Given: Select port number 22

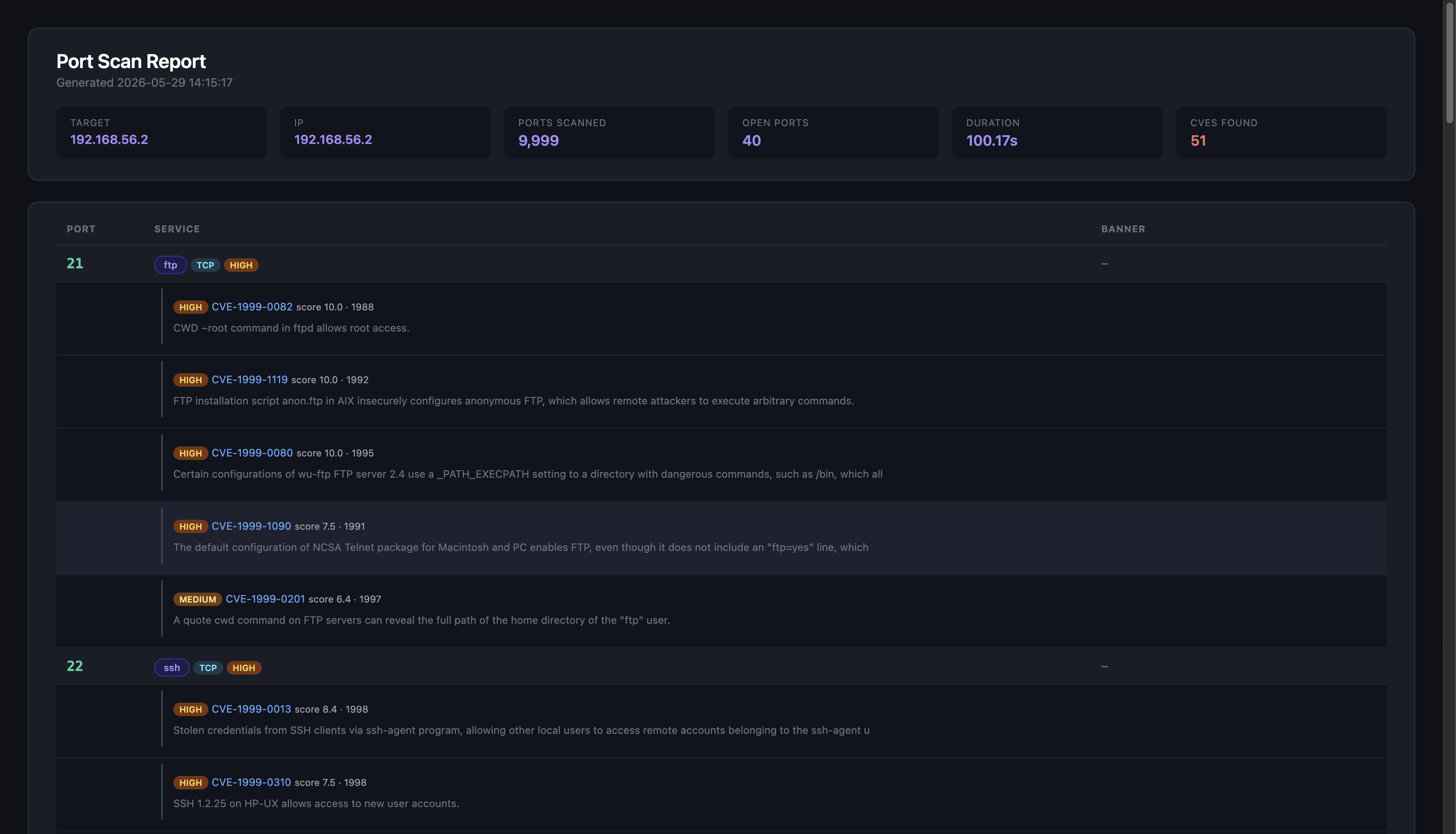Looking at the screenshot, I should 75,666.
